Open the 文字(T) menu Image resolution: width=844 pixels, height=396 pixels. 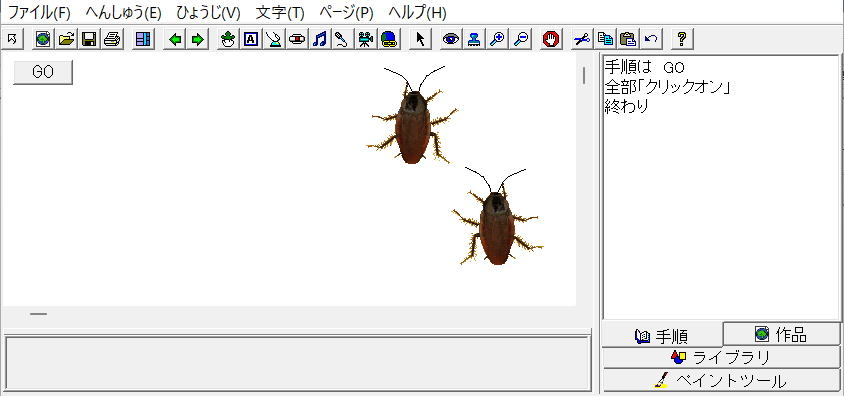click(280, 12)
